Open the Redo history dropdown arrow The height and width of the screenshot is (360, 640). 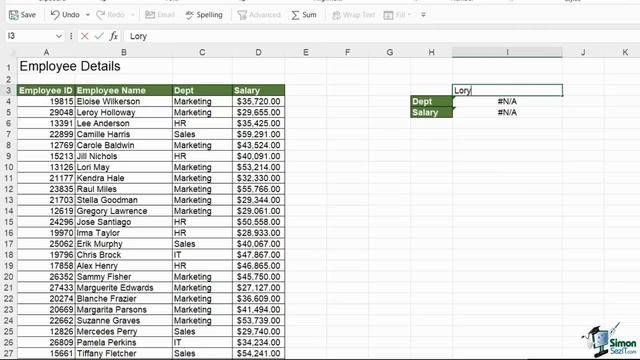click(132, 15)
